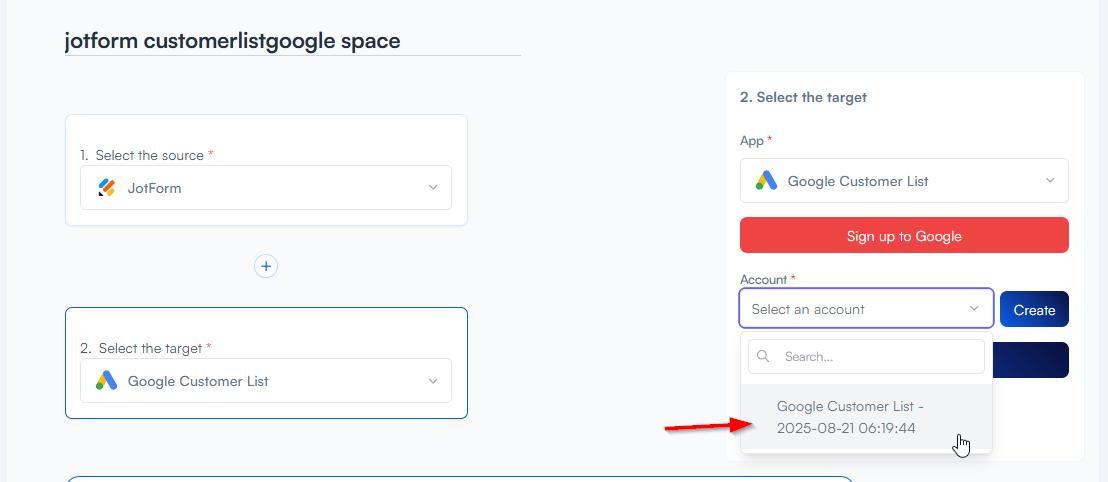Click the Google Ads icon in App field
1108x482 pixels.
click(x=766, y=181)
